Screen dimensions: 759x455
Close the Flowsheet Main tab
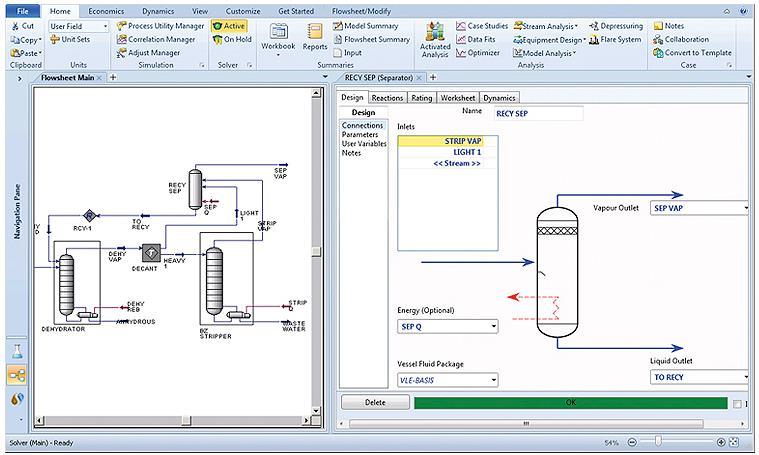[99, 77]
